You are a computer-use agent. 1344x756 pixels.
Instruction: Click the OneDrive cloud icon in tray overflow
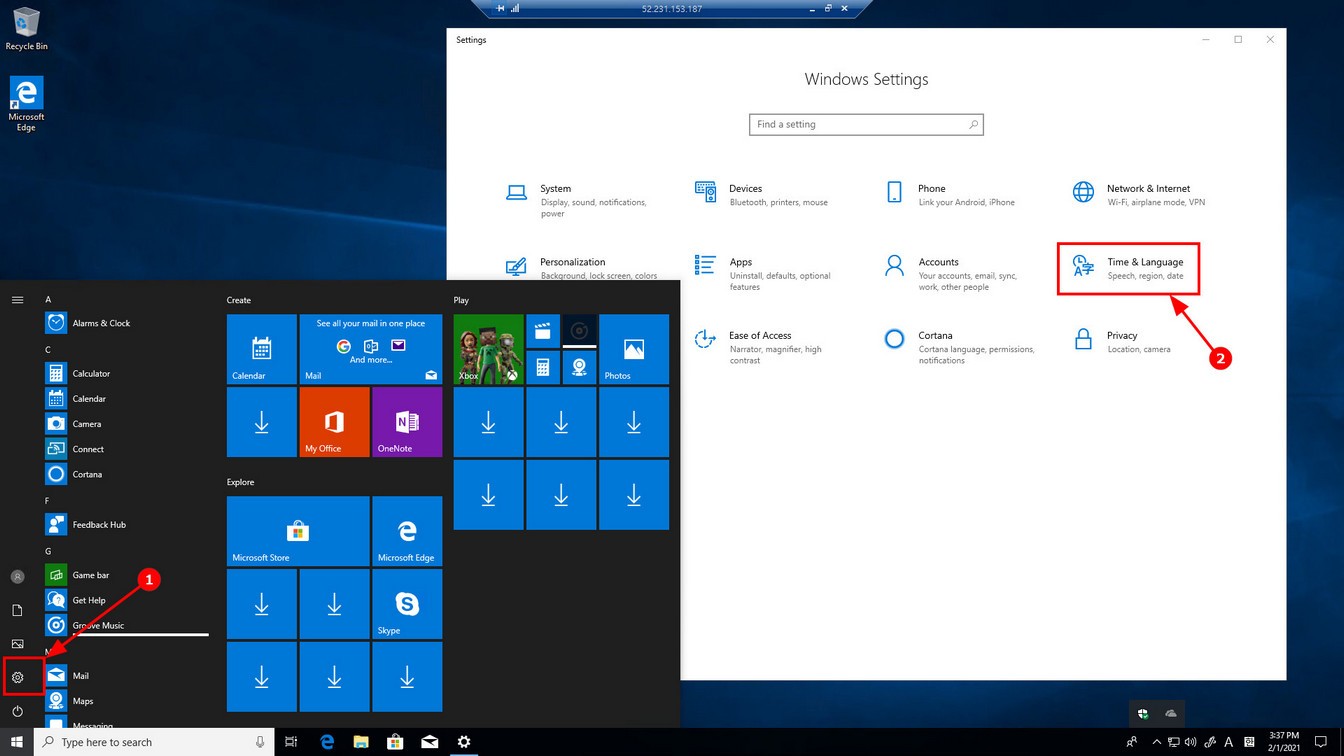[x=1171, y=713]
